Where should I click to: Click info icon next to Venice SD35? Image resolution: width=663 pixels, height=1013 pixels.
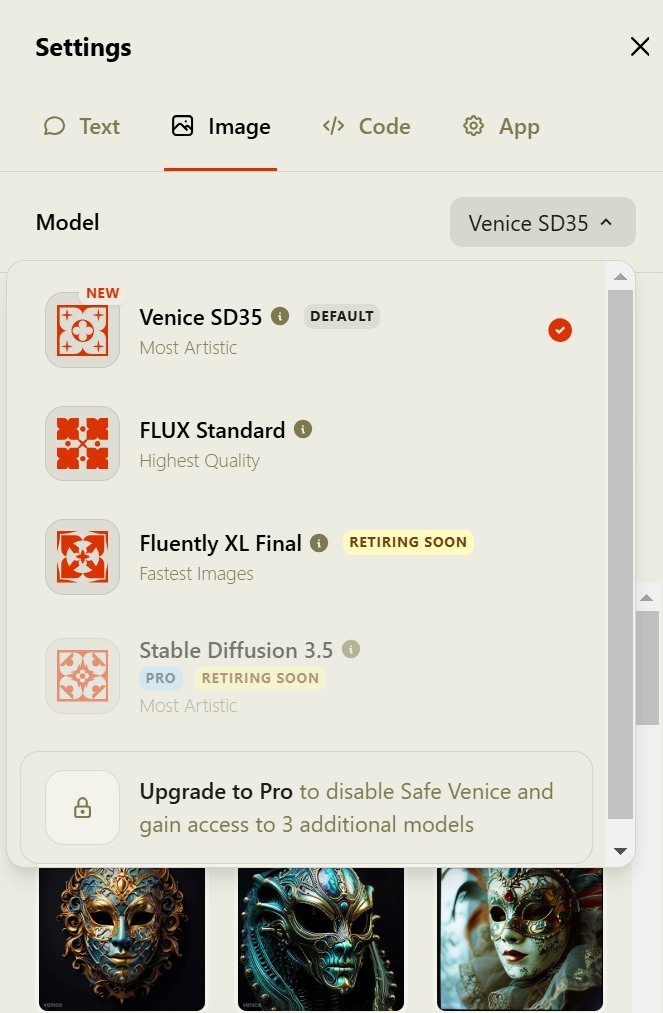coord(281,316)
